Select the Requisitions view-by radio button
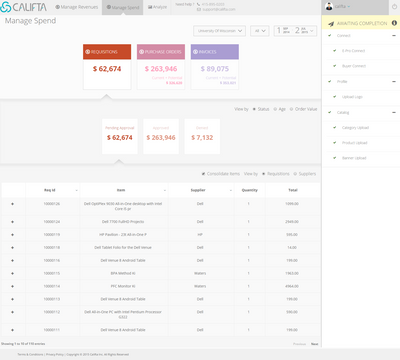The image size is (400, 360). pyautogui.click(x=263, y=174)
